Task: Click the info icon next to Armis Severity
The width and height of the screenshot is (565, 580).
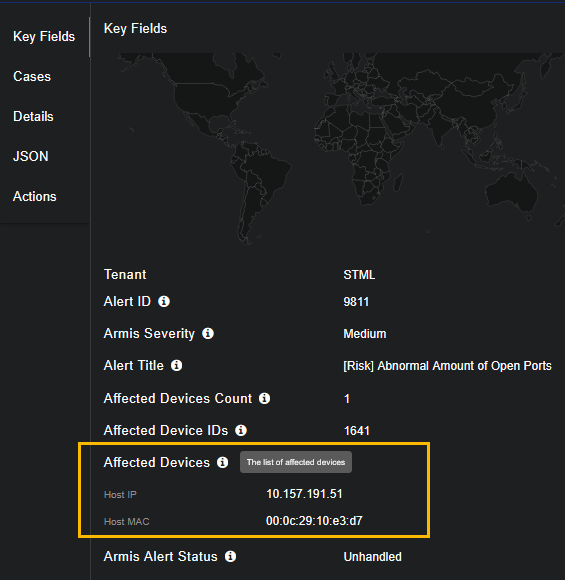Action: 208,333
